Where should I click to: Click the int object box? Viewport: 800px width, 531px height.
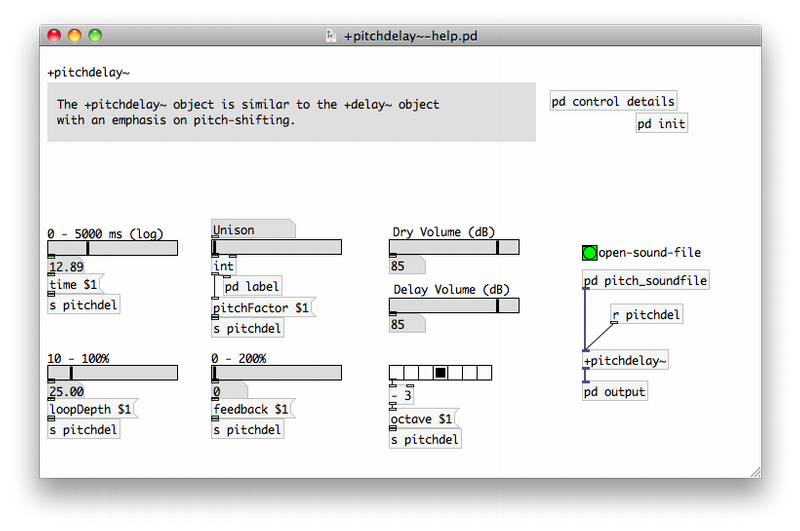223,266
